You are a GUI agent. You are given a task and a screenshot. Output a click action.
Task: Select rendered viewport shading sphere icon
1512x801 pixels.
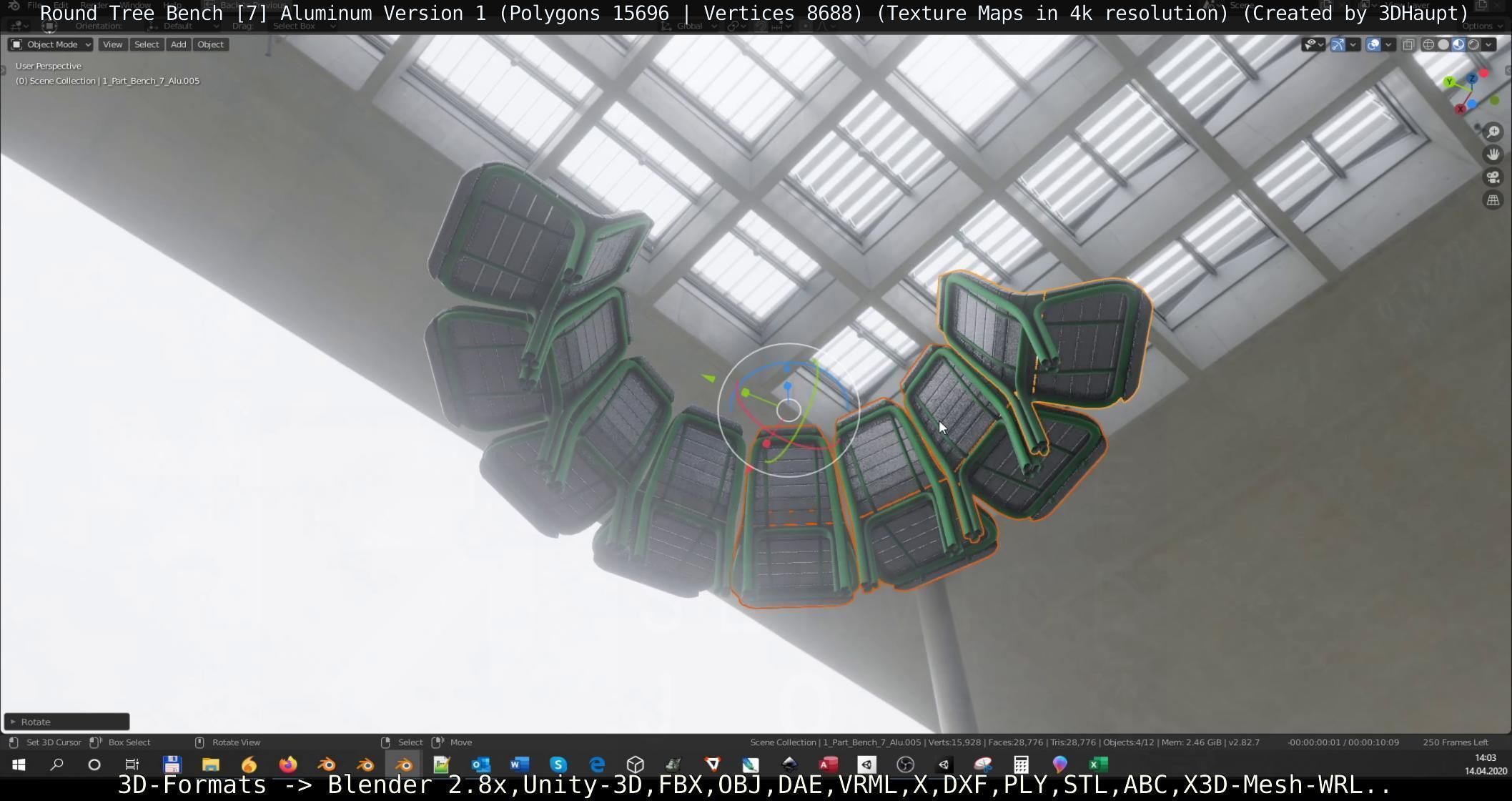1473,44
